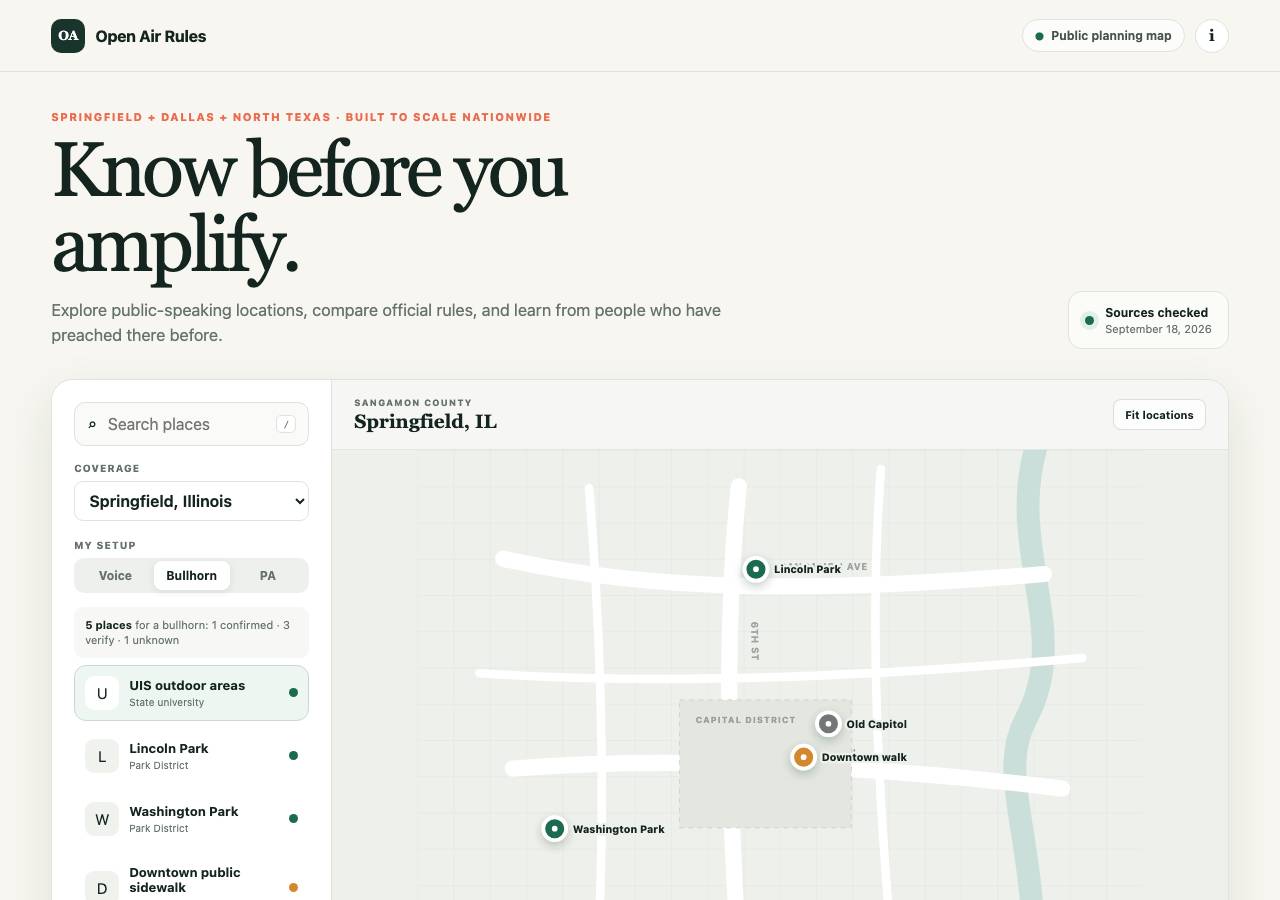The width and height of the screenshot is (1280, 900).
Task: Select the Downtown walk map marker
Action: click(803, 757)
